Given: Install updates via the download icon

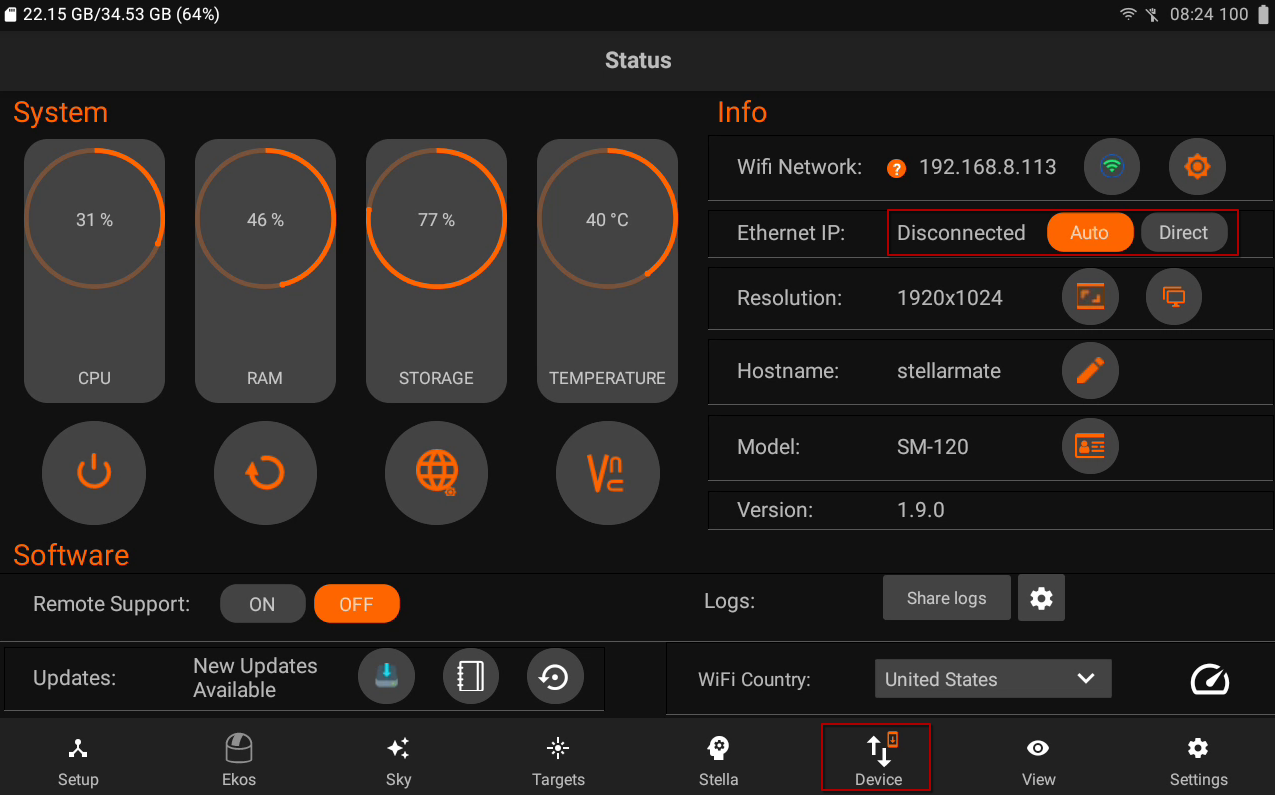Looking at the screenshot, I should [x=386, y=677].
